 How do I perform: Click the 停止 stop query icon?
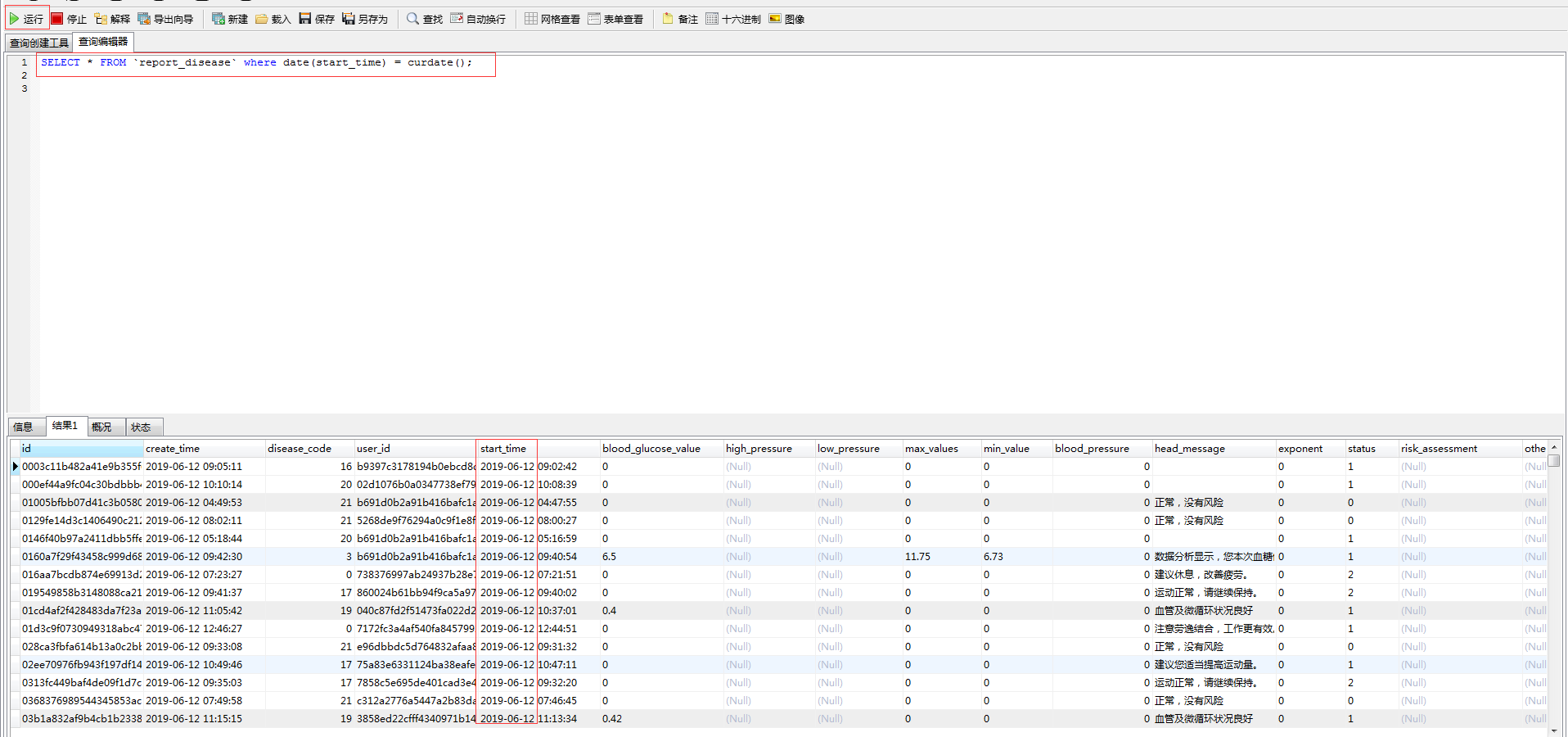70,18
